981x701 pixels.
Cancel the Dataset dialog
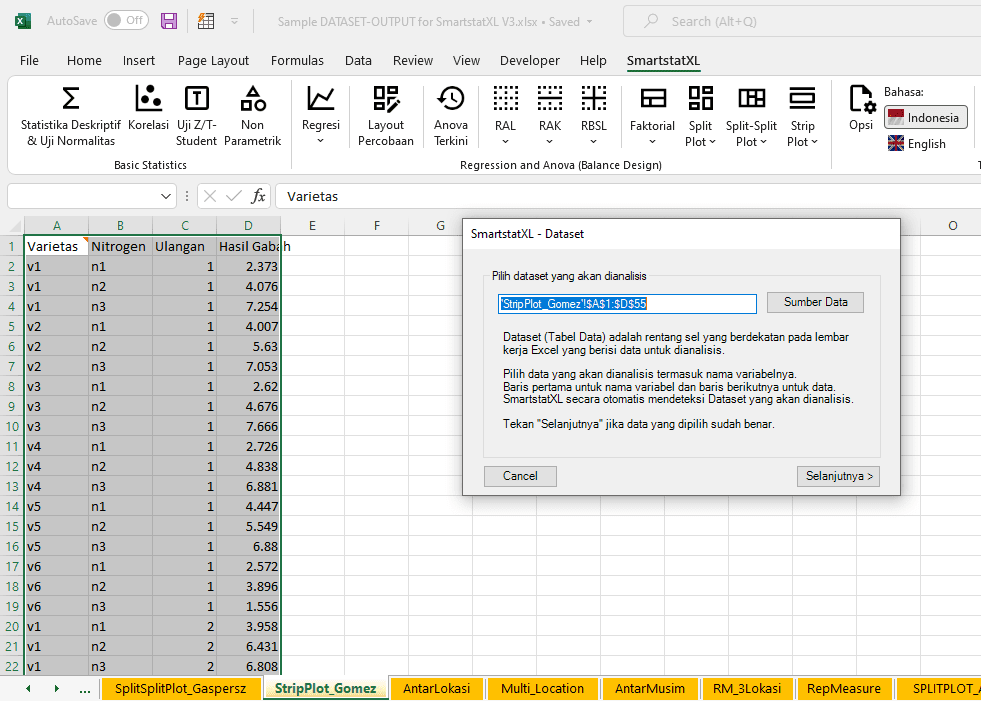pyautogui.click(x=520, y=476)
